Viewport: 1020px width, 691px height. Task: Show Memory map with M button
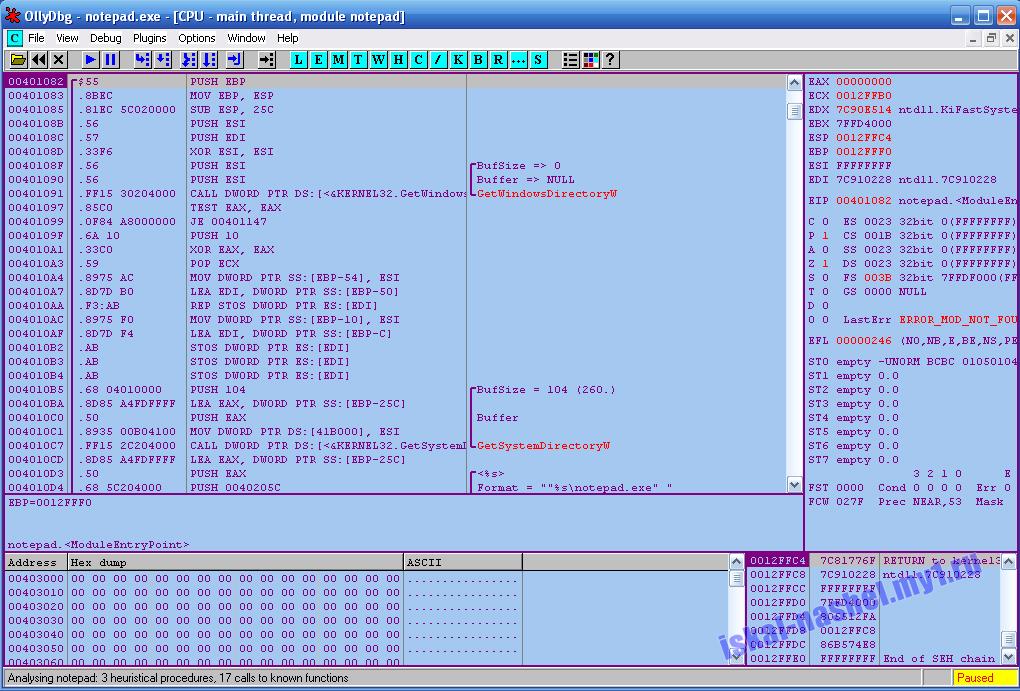coord(338,60)
